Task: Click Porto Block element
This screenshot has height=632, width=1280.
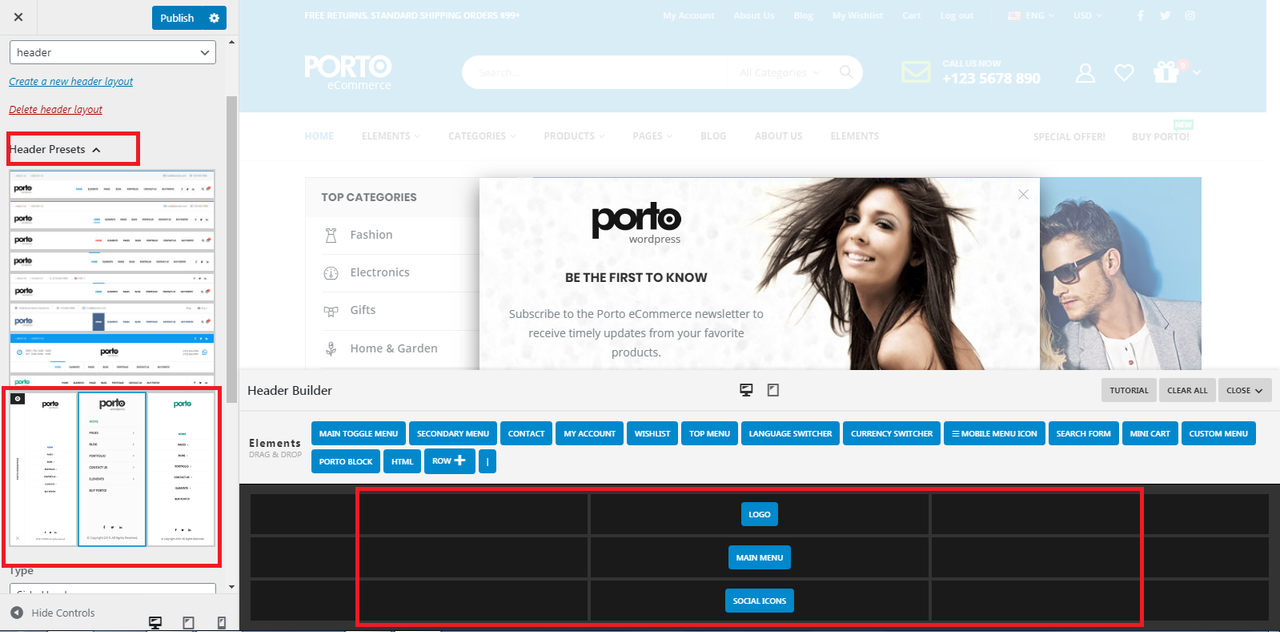Action: (x=346, y=461)
